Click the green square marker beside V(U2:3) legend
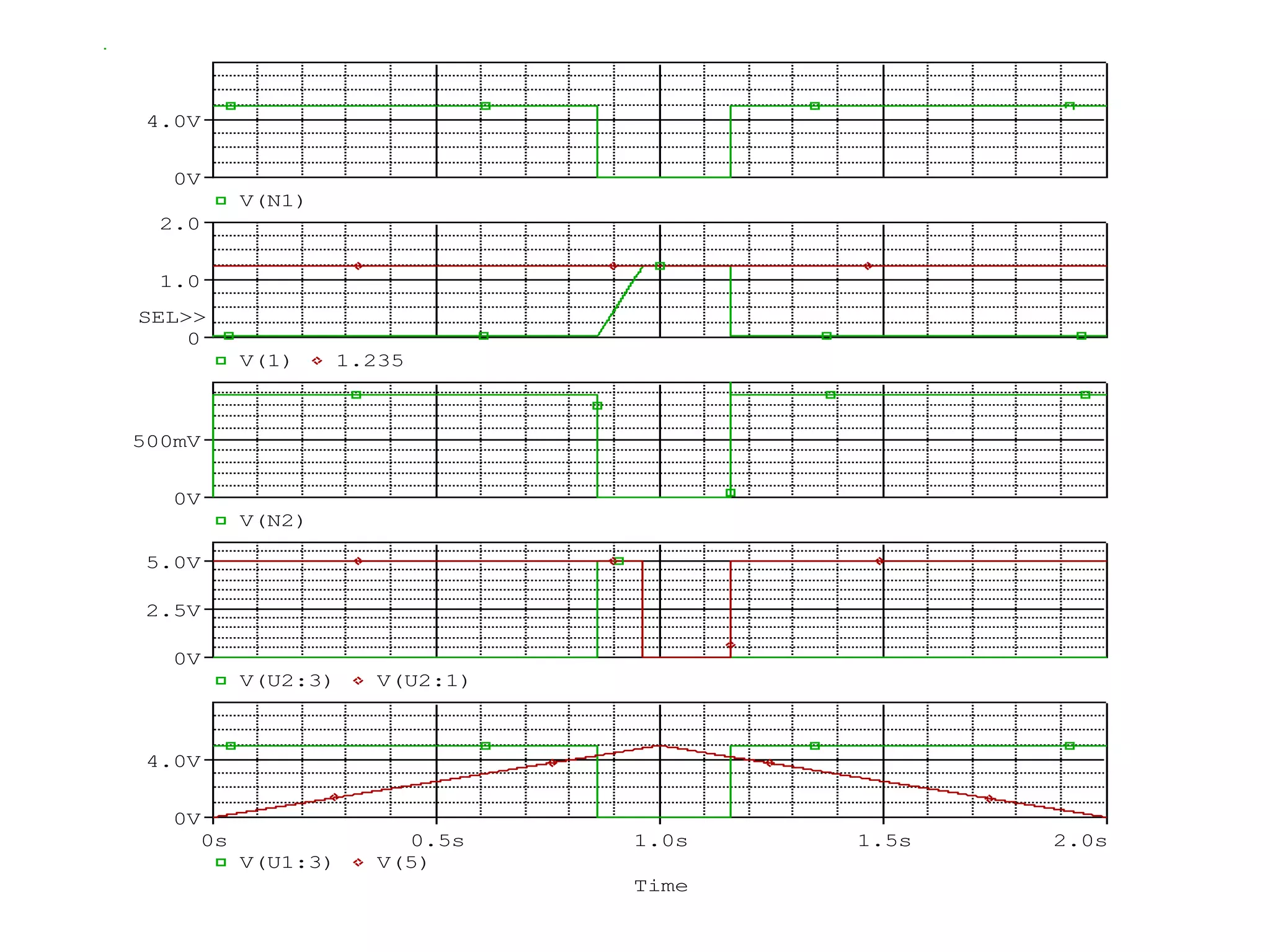 tap(221, 681)
